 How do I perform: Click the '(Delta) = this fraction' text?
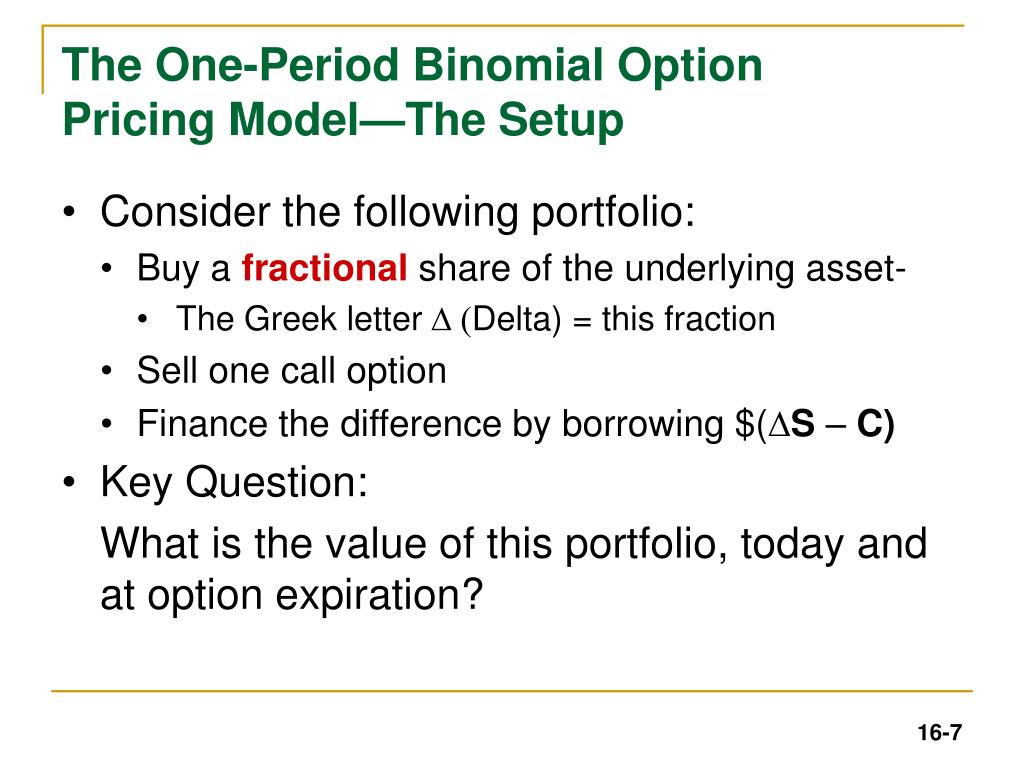(x=618, y=320)
